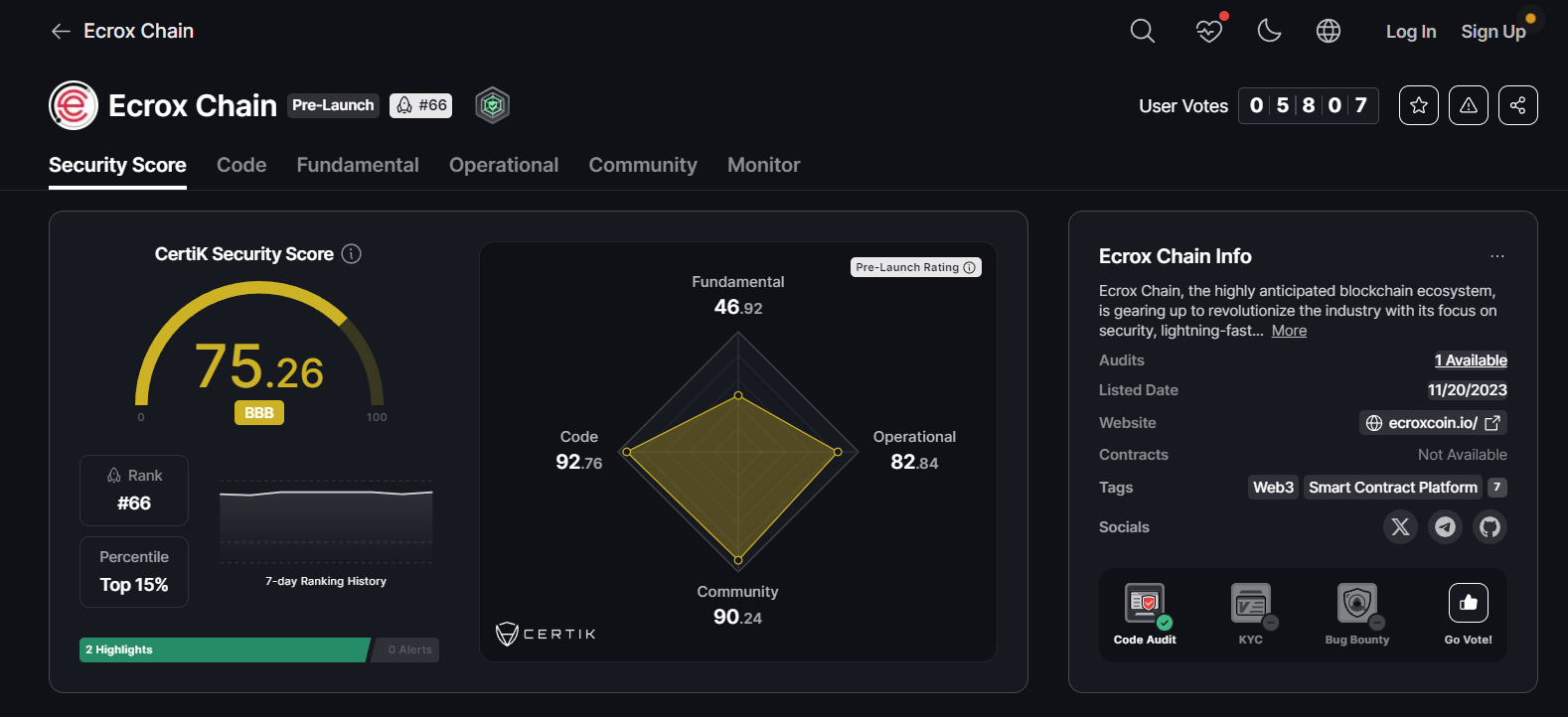Click the Pre-Launch badge
This screenshot has height=717, width=1568.
333,105
